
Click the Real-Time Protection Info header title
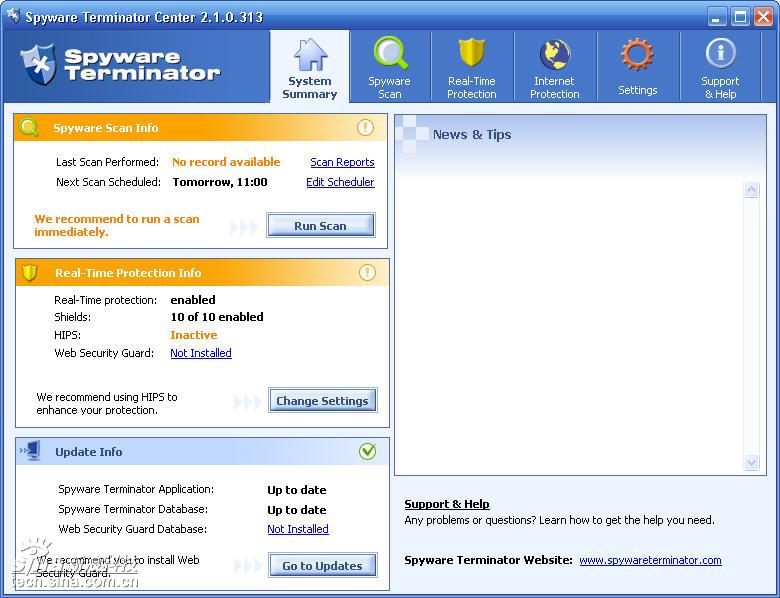[128, 273]
